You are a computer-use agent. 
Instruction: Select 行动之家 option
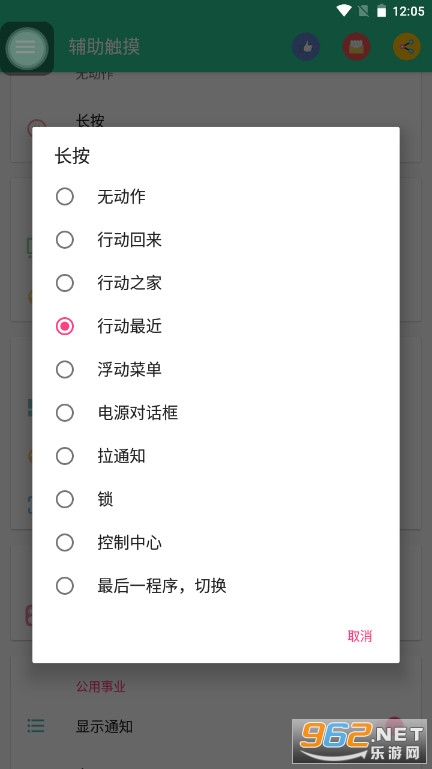pyautogui.click(x=216, y=283)
